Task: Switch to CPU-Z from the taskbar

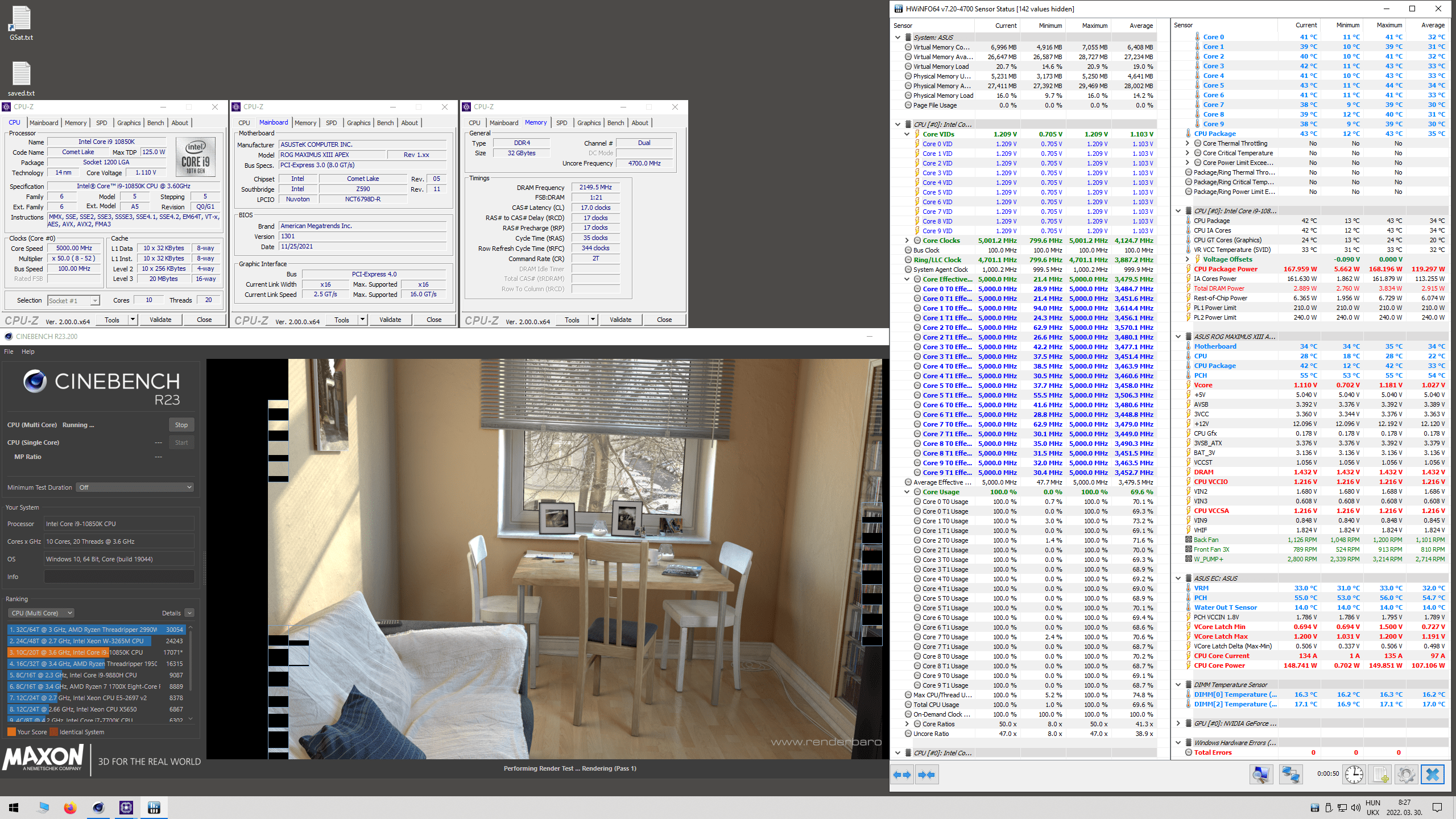Action: point(126,808)
